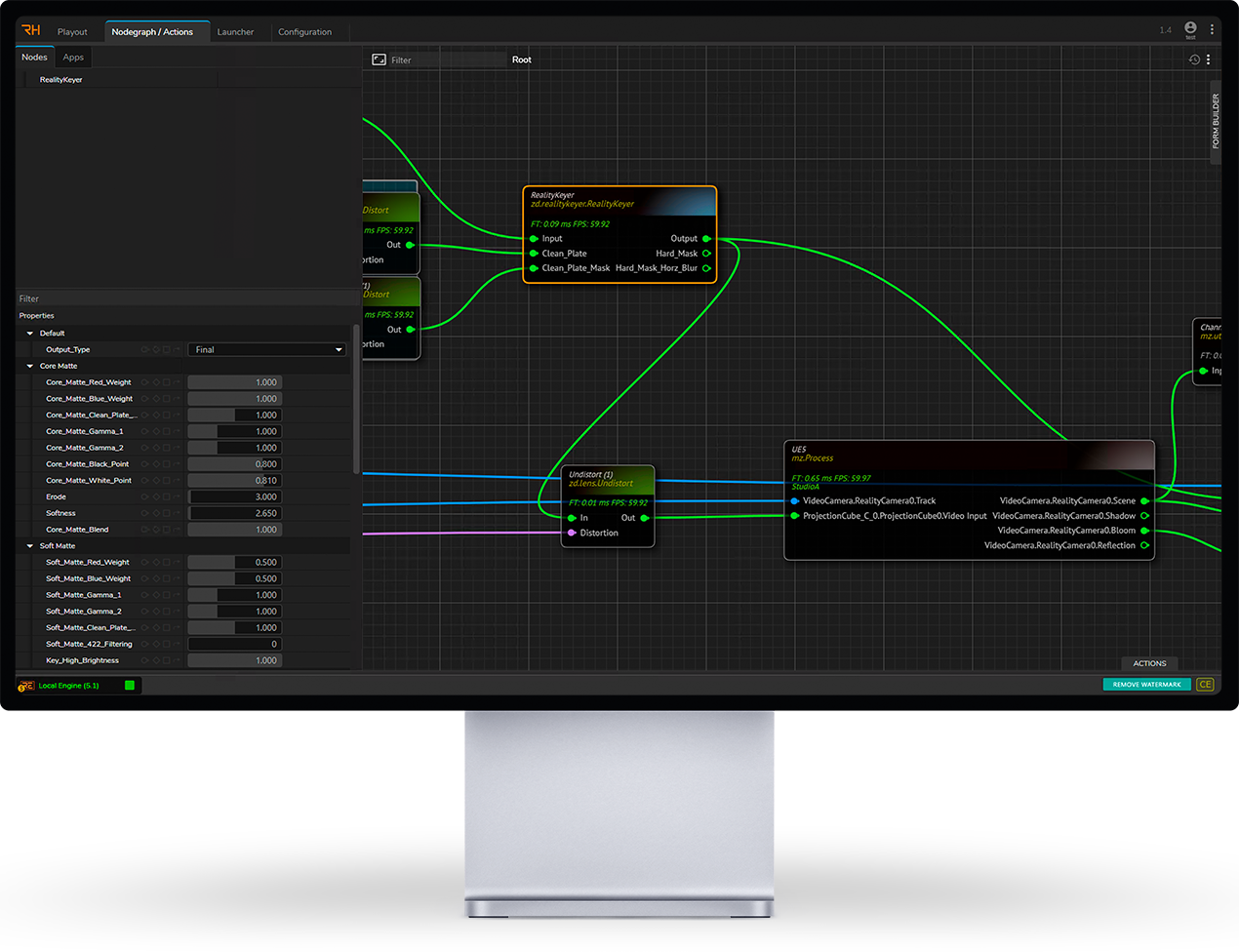1239x952 pixels.
Task: Select RealityKeyer in the Nodes list
Action: pos(61,80)
